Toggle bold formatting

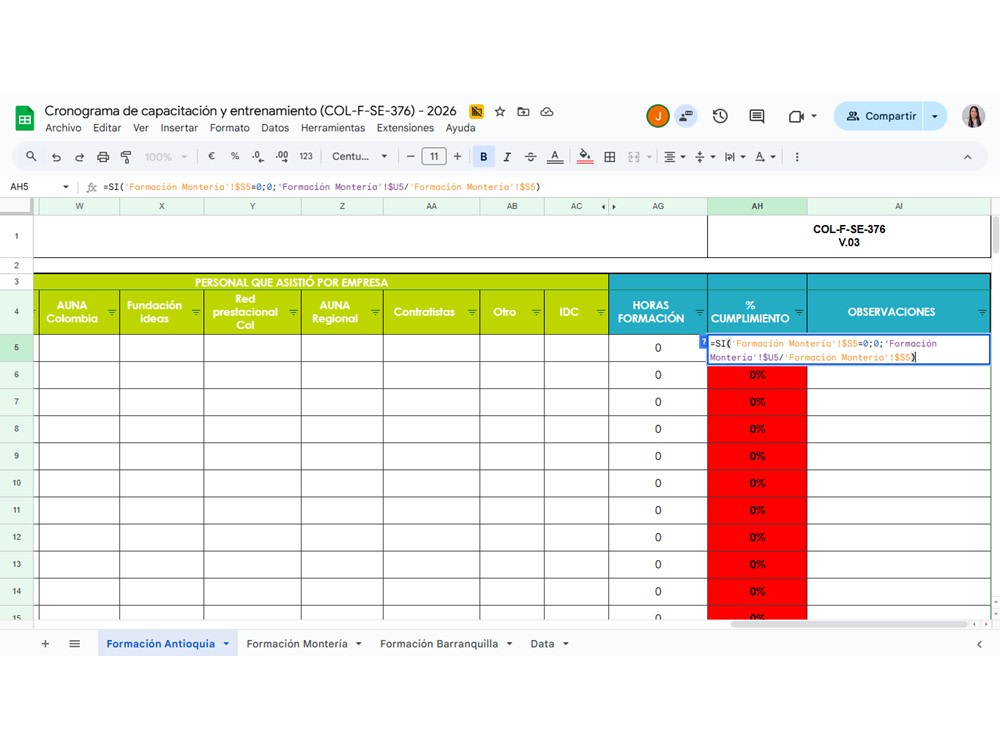click(x=483, y=157)
